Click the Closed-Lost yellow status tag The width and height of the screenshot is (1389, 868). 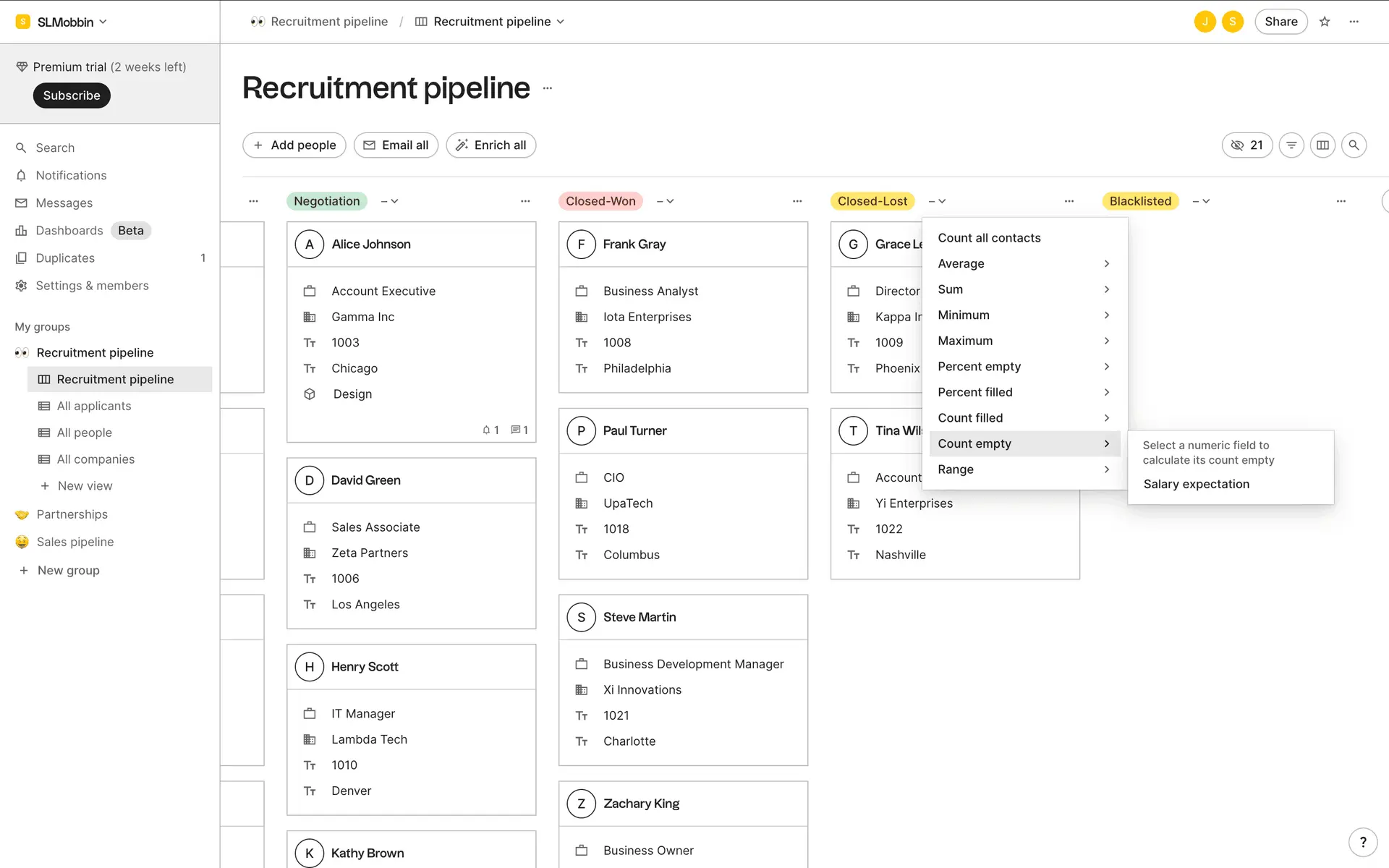coord(872,201)
